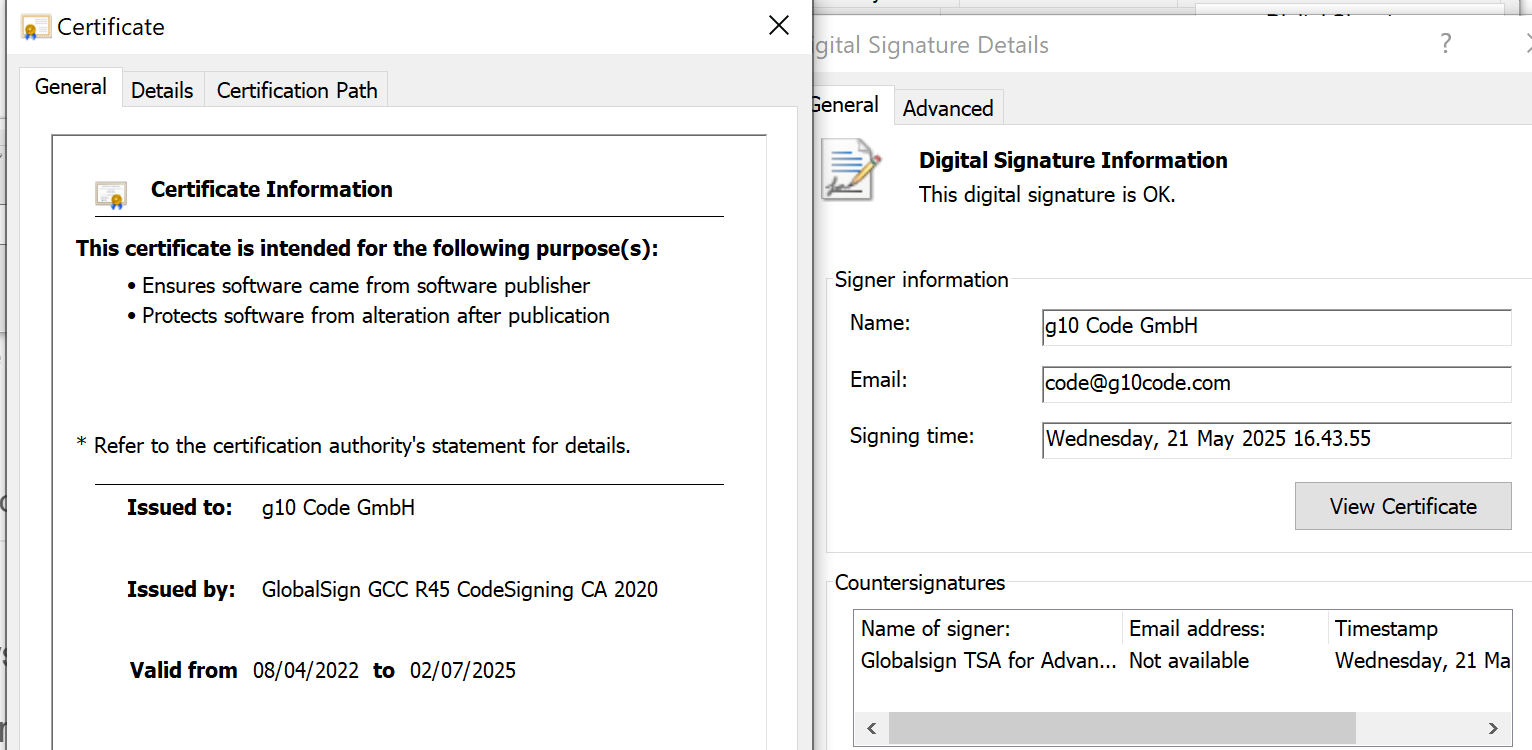Image resolution: width=1532 pixels, height=750 pixels.
Task: Select the Certificate dialog General tab
Action: (71, 87)
